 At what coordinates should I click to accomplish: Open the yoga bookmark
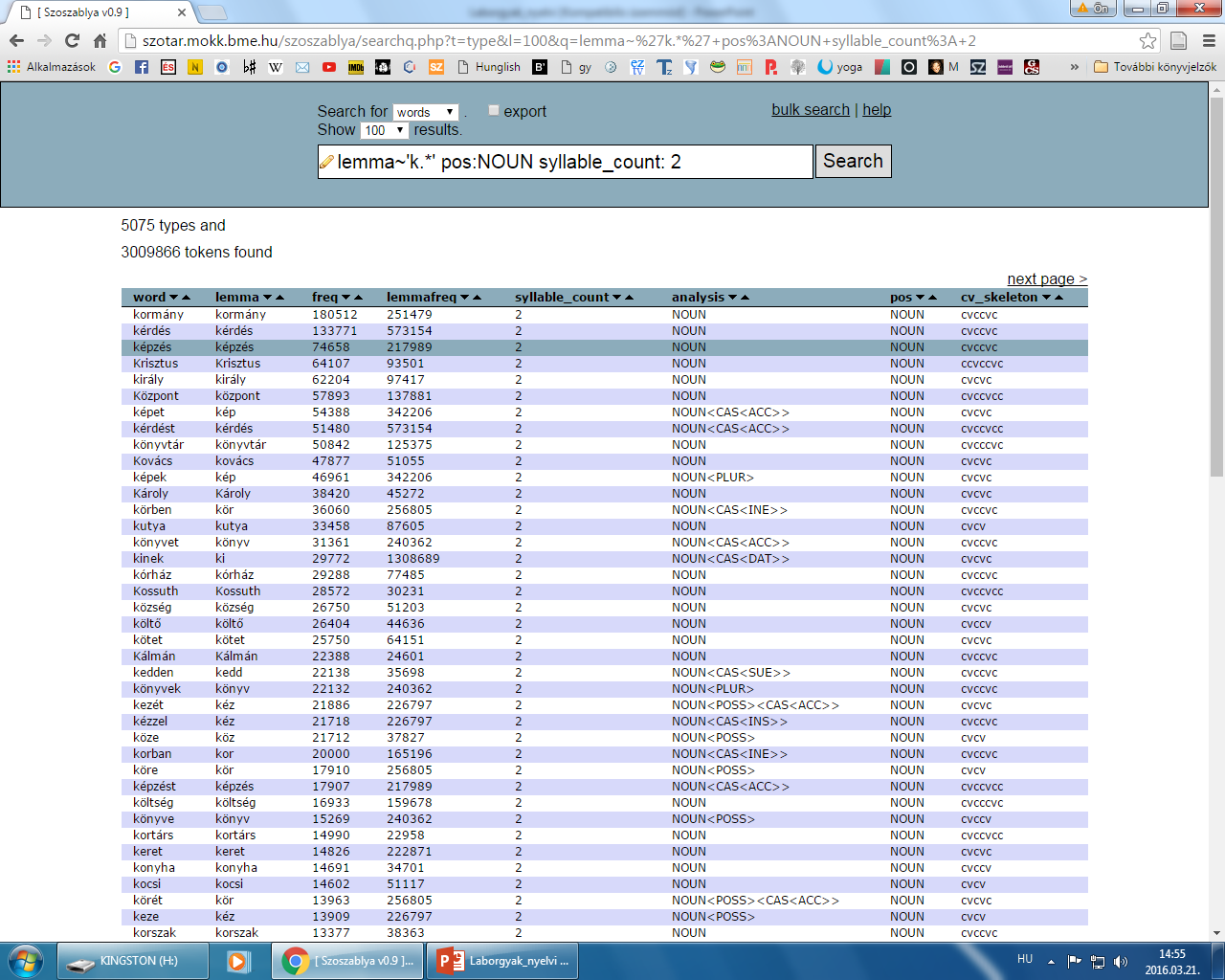pyautogui.click(x=840, y=67)
